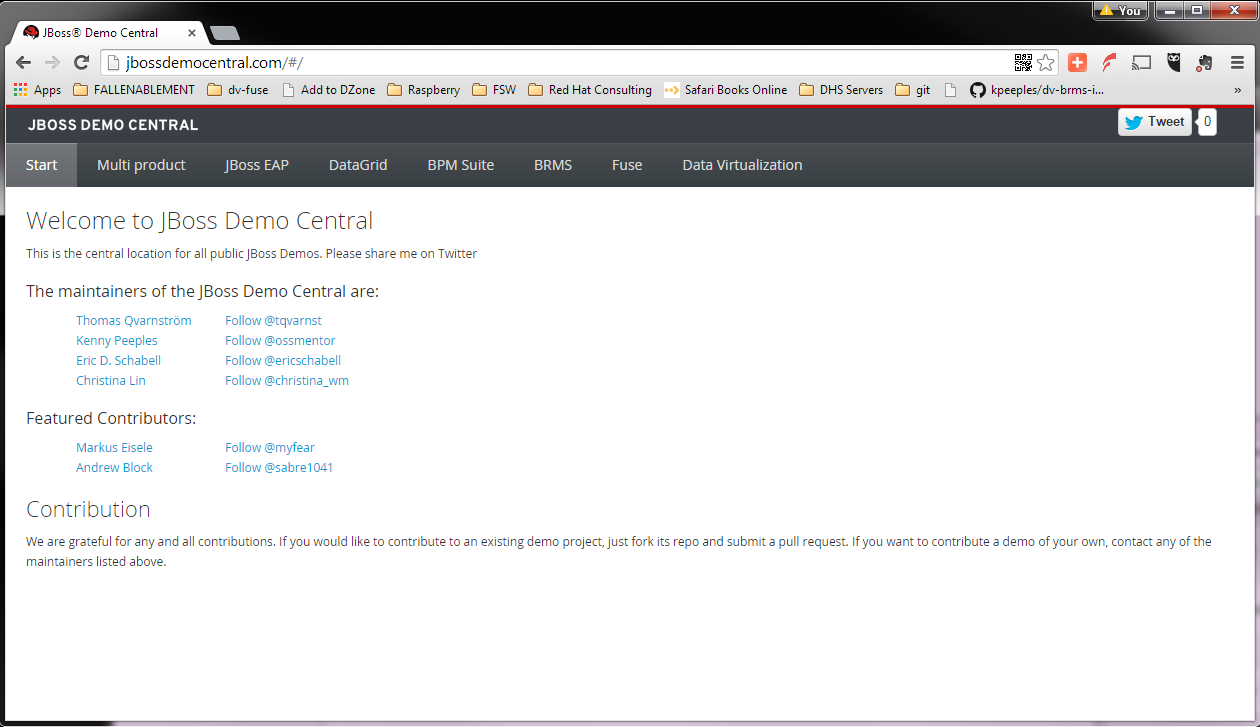
Task: Open the kpeeples/dv-brms GitHub bookmark
Action: click(x=1037, y=90)
